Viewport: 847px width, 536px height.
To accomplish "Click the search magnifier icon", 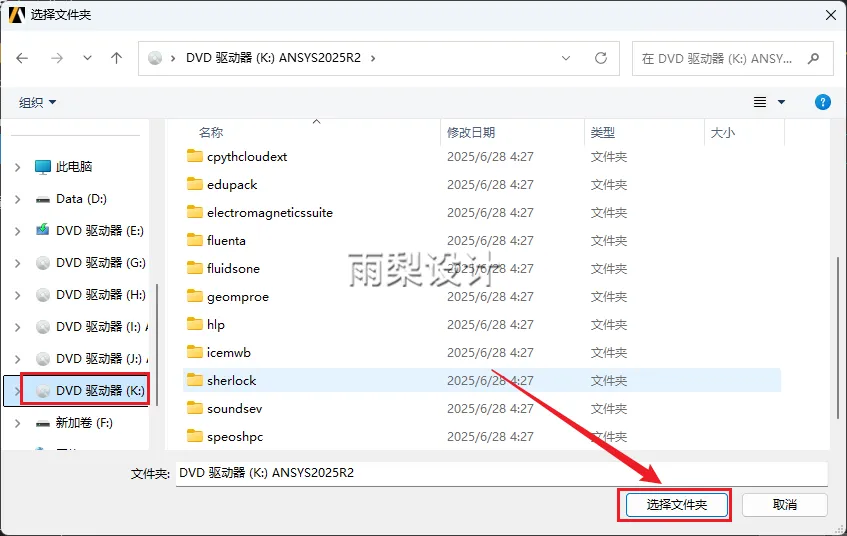I will click(814, 58).
